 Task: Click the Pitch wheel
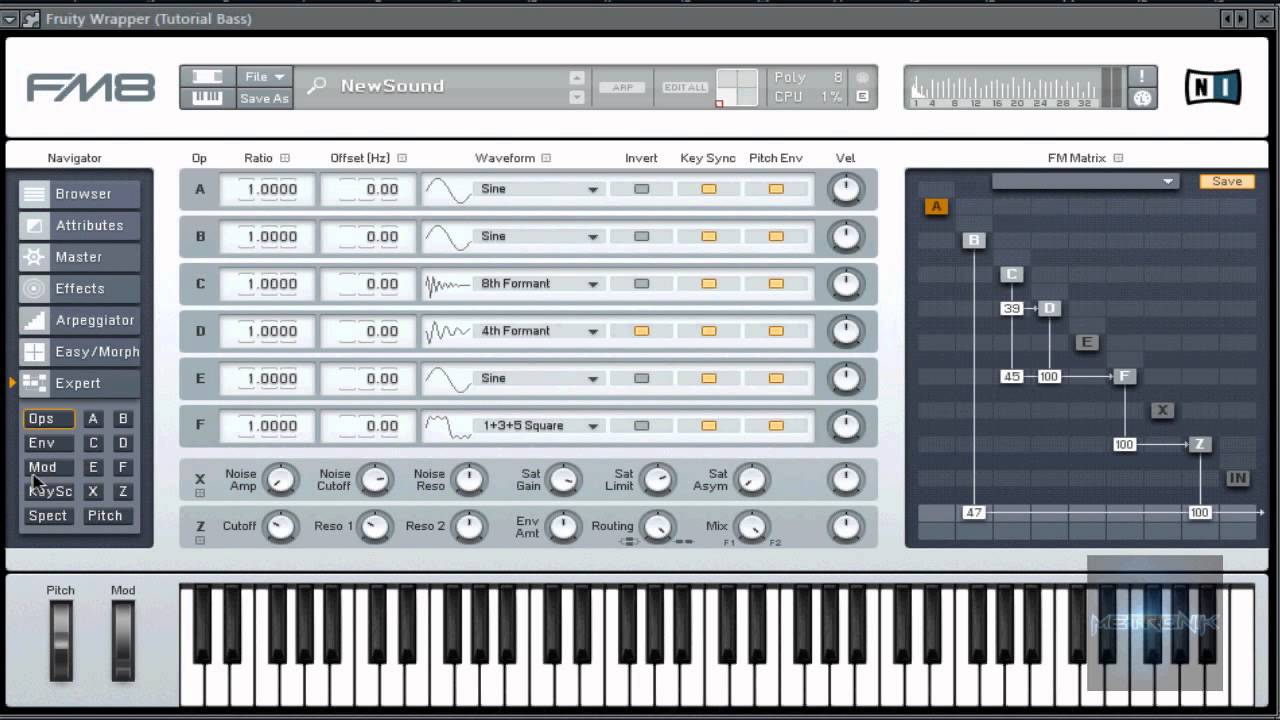[61, 640]
